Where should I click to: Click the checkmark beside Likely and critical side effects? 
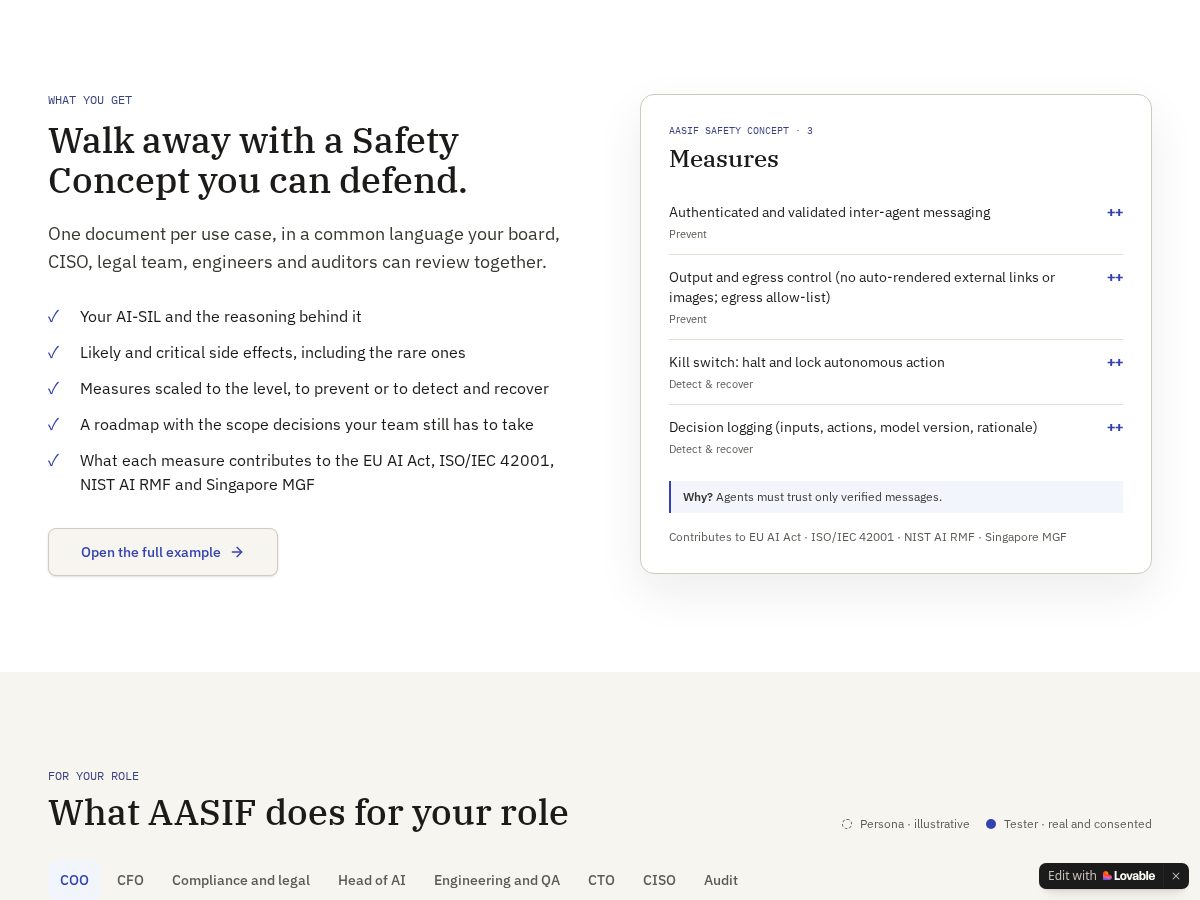click(54, 353)
